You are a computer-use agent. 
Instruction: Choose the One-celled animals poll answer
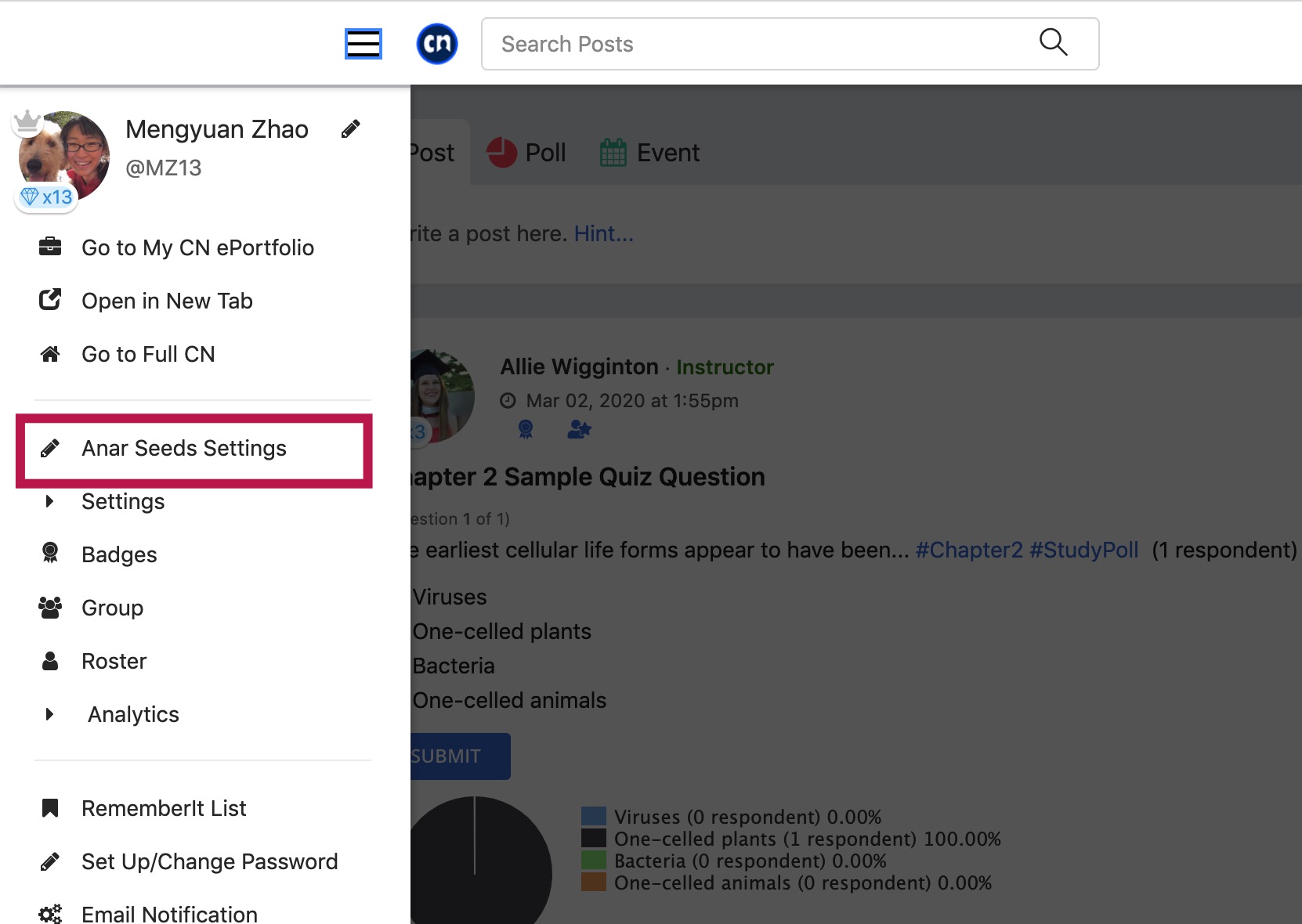509,700
